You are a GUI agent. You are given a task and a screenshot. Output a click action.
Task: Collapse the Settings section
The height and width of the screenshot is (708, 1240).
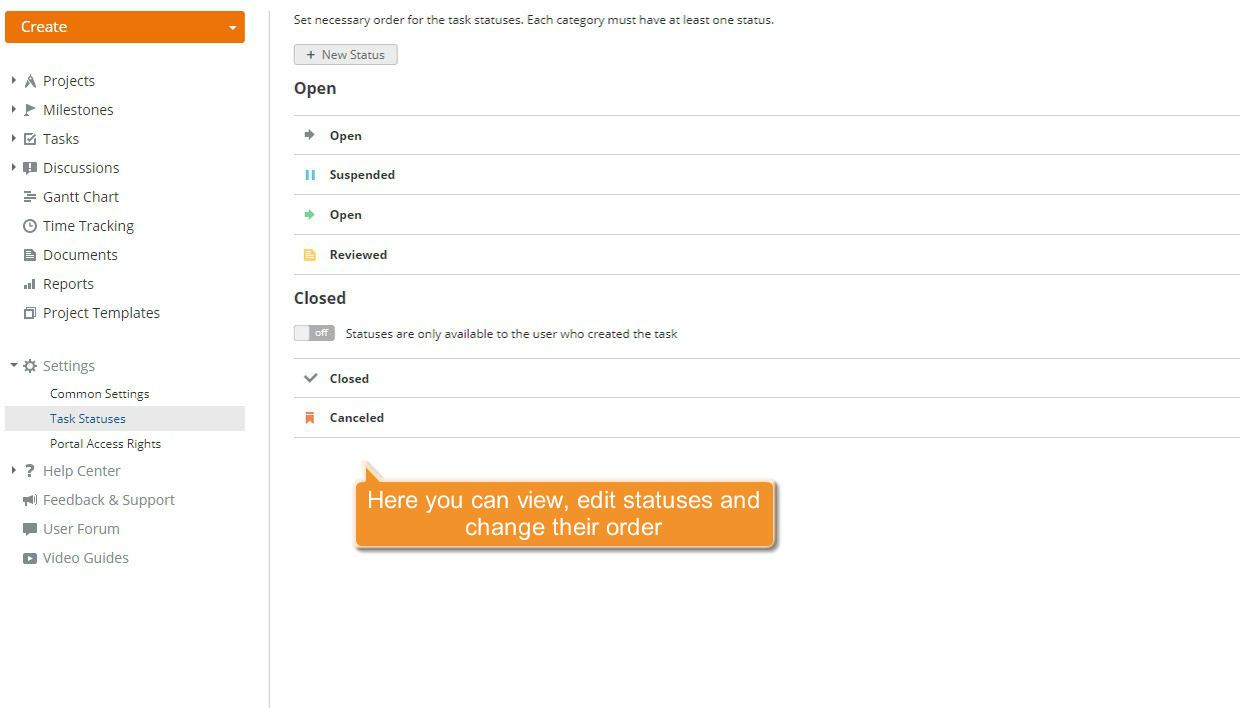pos(12,365)
